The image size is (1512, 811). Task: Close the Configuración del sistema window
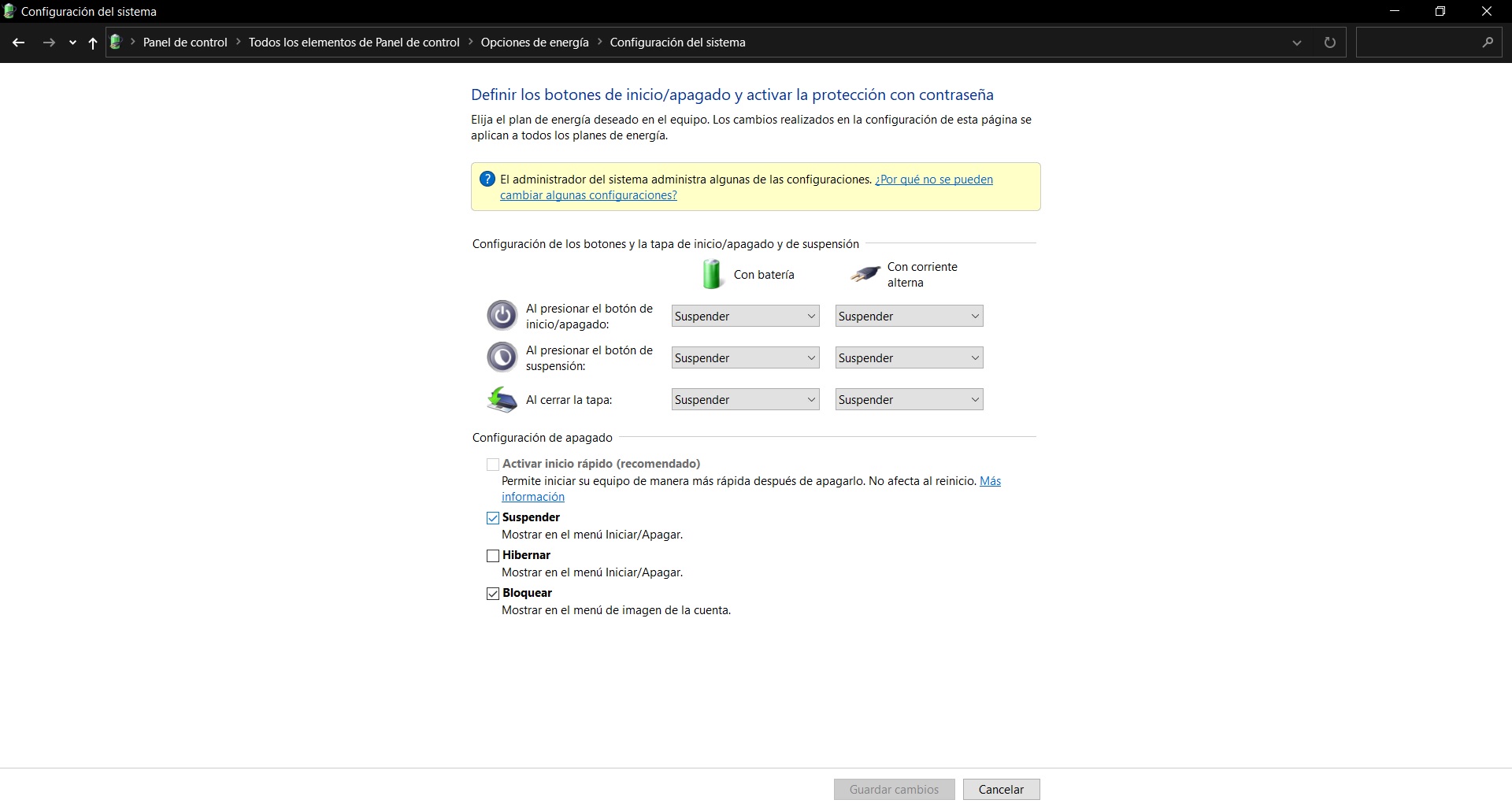[1487, 12]
